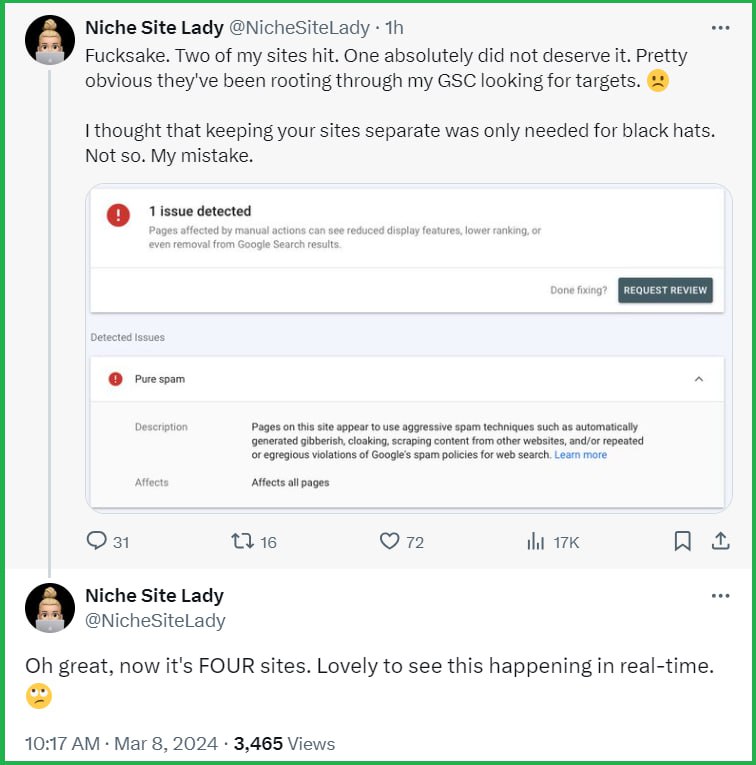
Task: Click the red alert icon beside Pure spam
Action: click(x=116, y=379)
